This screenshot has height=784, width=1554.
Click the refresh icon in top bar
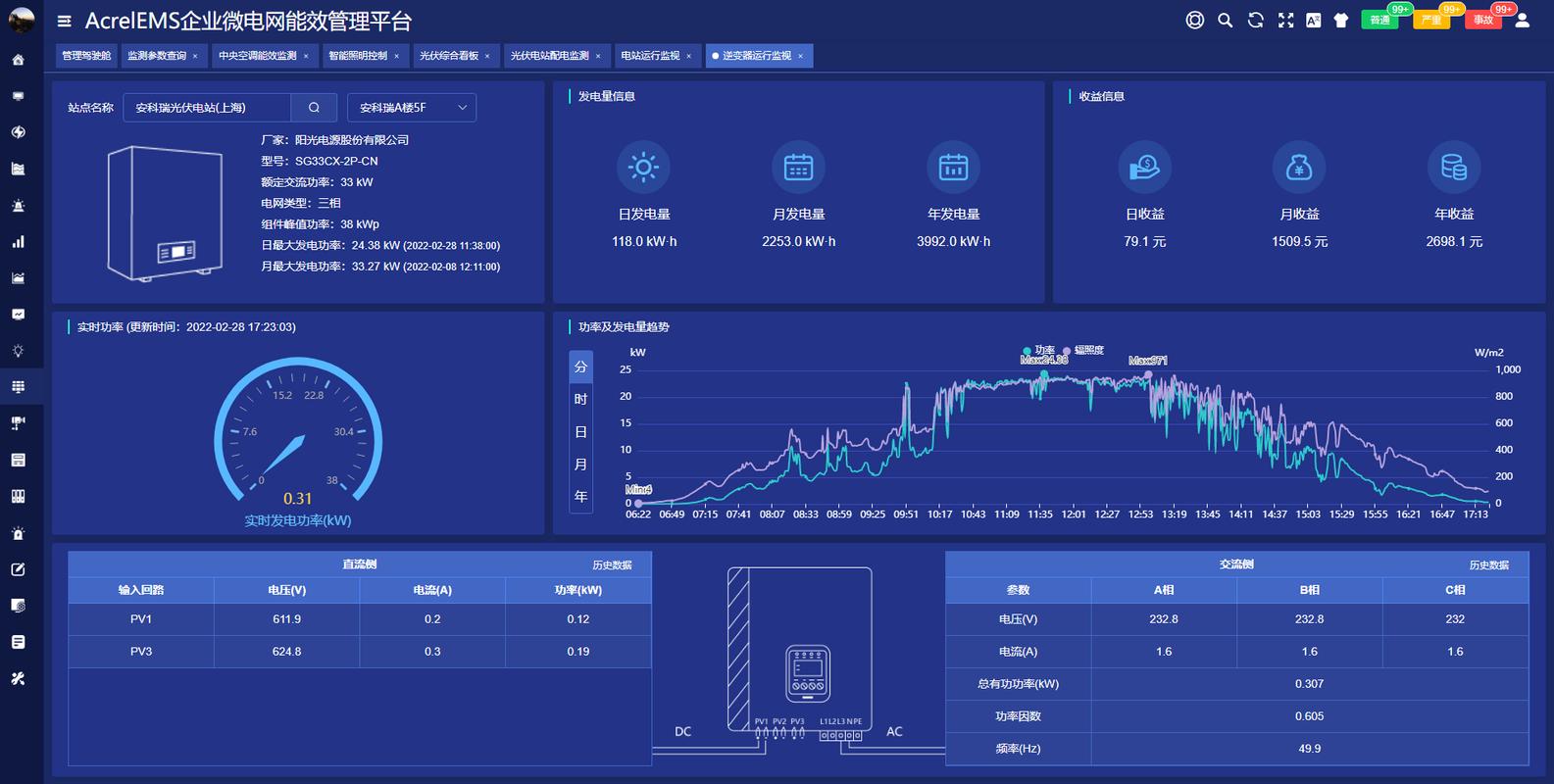tap(1255, 21)
